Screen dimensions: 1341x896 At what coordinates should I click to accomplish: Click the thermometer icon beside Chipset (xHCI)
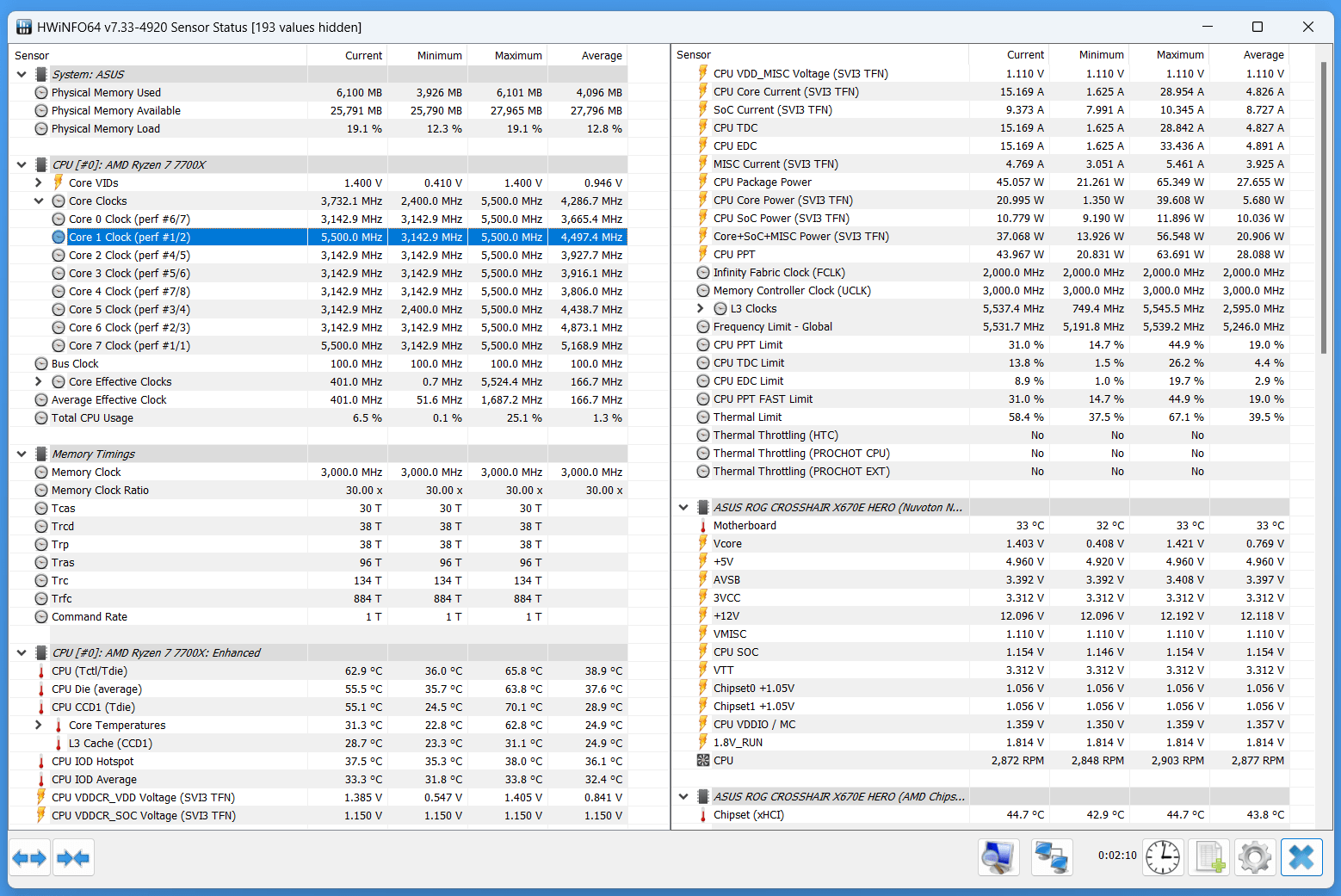click(703, 814)
